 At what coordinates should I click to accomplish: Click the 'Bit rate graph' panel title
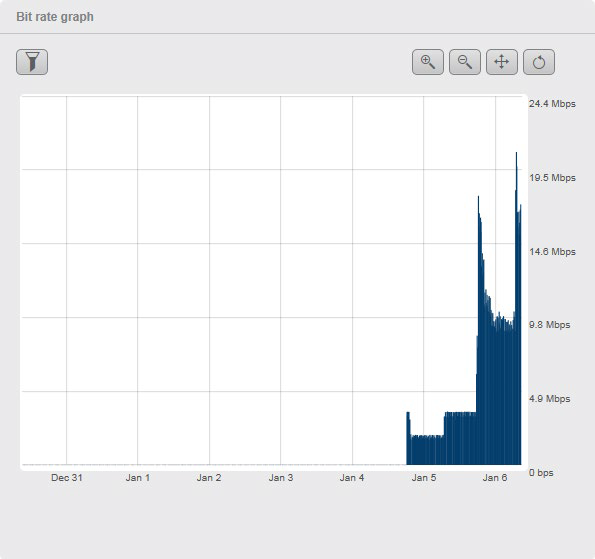click(x=55, y=17)
